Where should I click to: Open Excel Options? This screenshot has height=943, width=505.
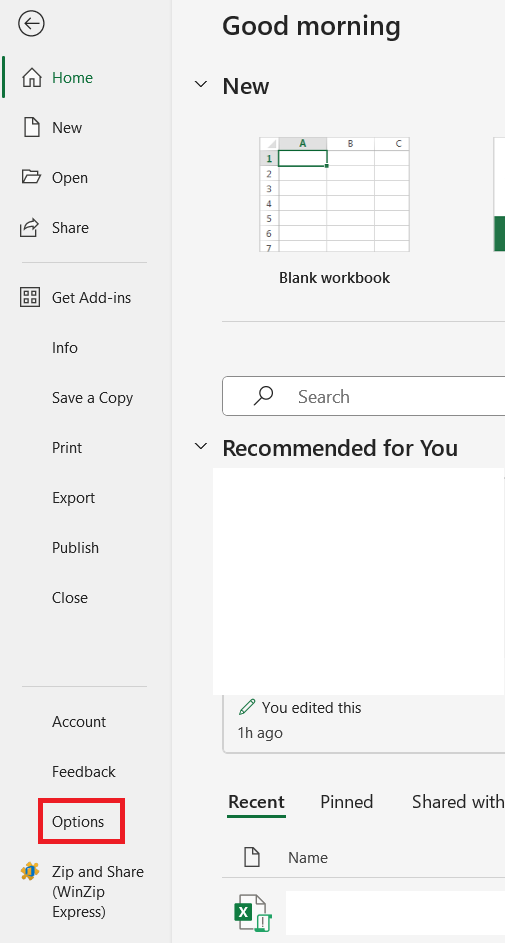(x=78, y=822)
